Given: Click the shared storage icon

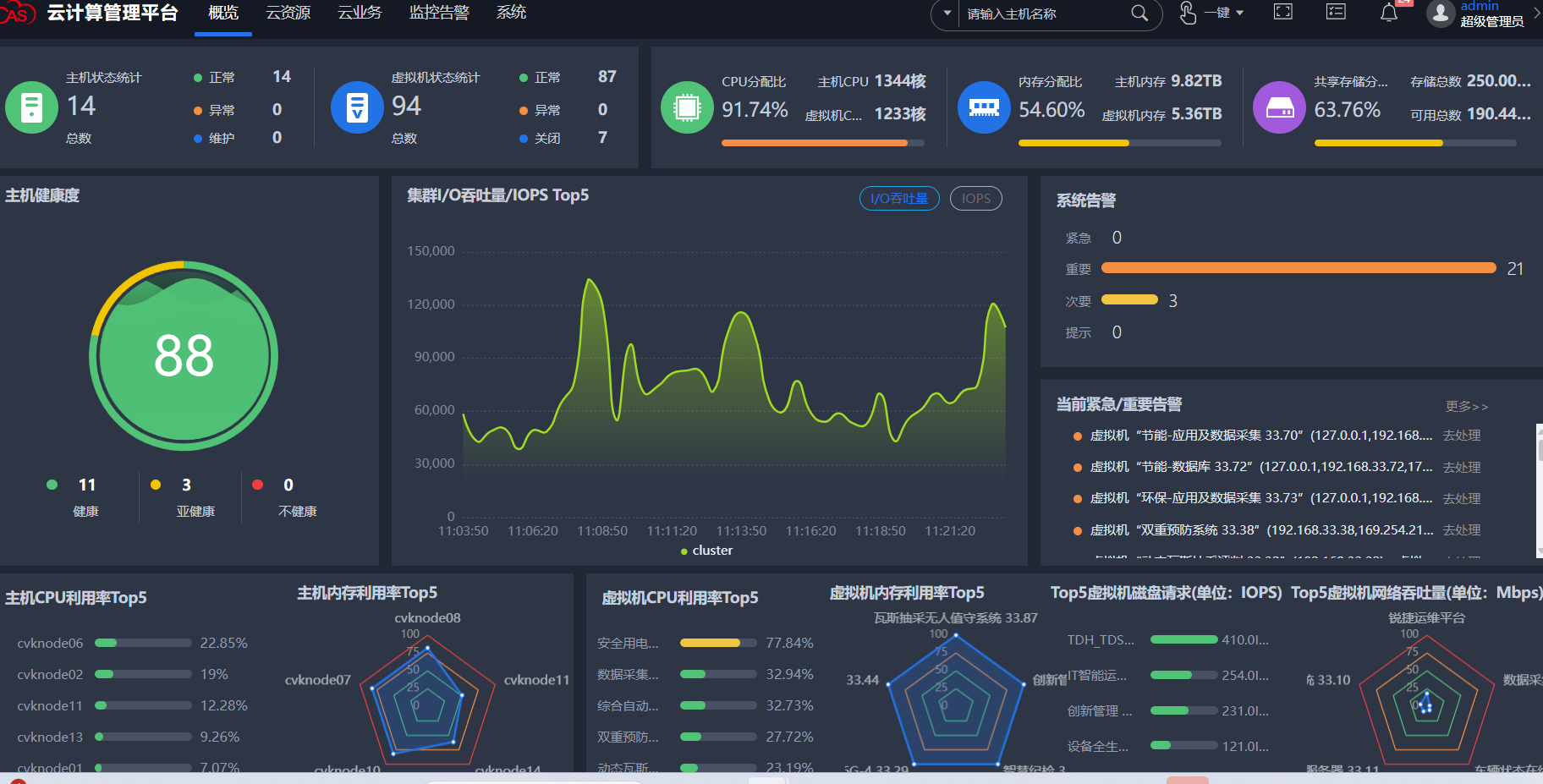Looking at the screenshot, I should (1279, 107).
